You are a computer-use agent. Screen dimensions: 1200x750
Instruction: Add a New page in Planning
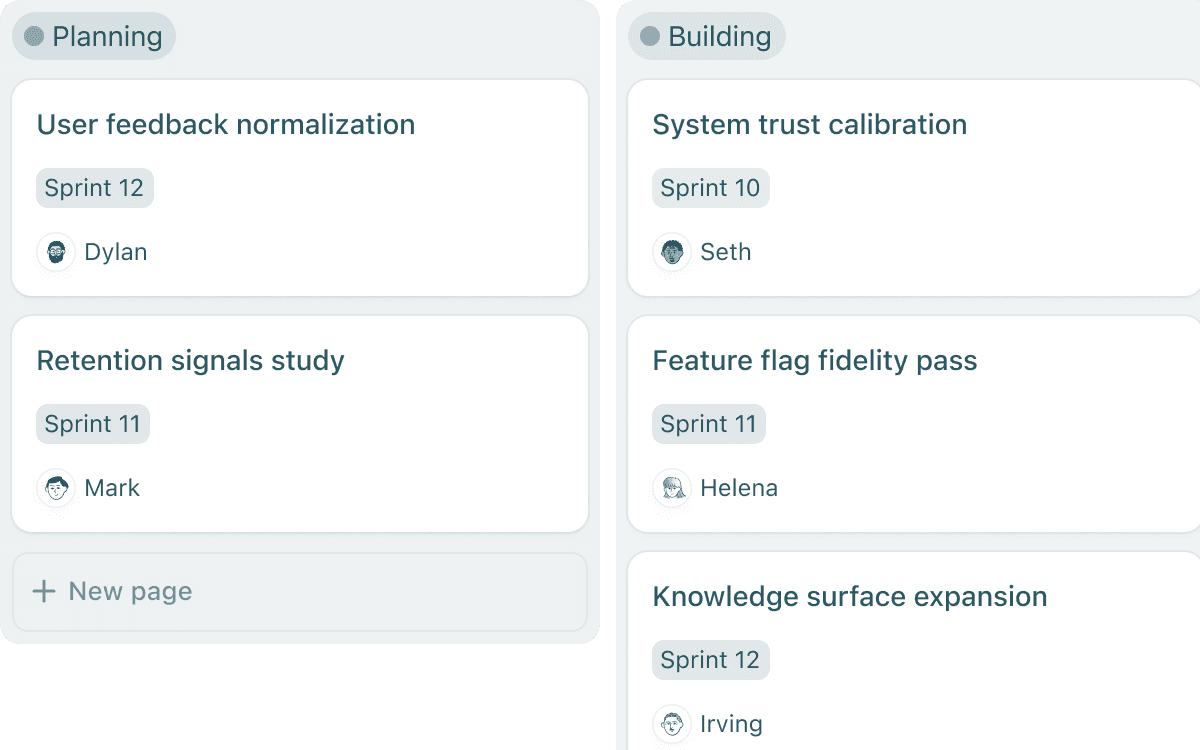(x=130, y=591)
